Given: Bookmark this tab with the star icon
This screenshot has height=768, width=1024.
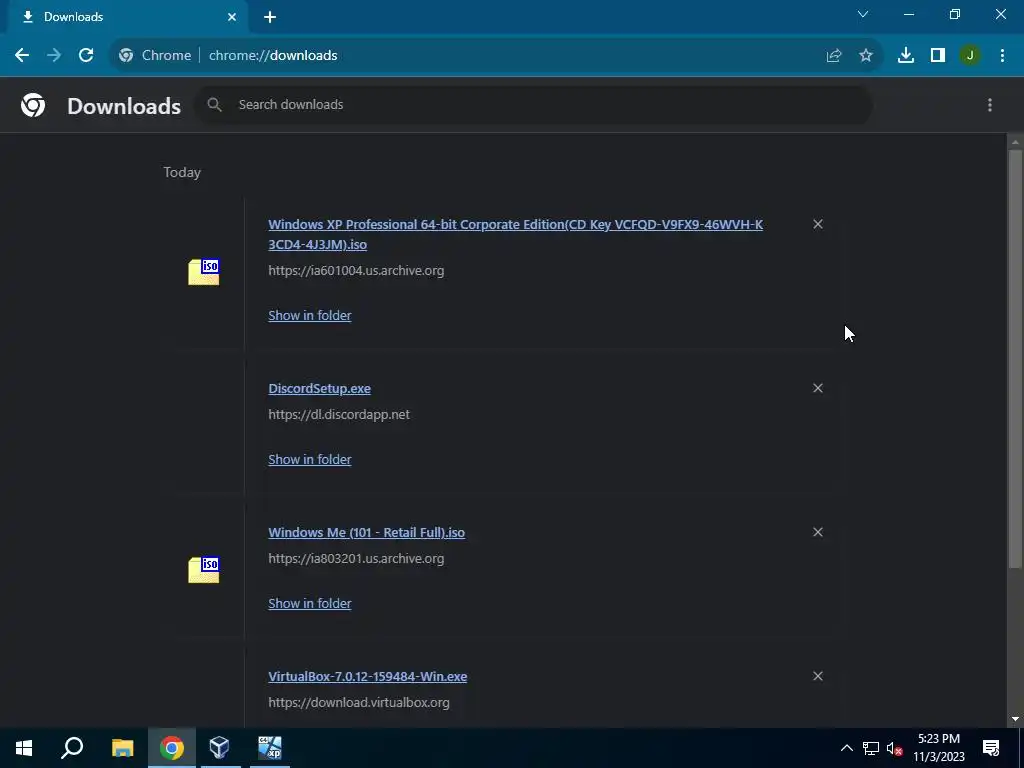Looking at the screenshot, I should [866, 56].
